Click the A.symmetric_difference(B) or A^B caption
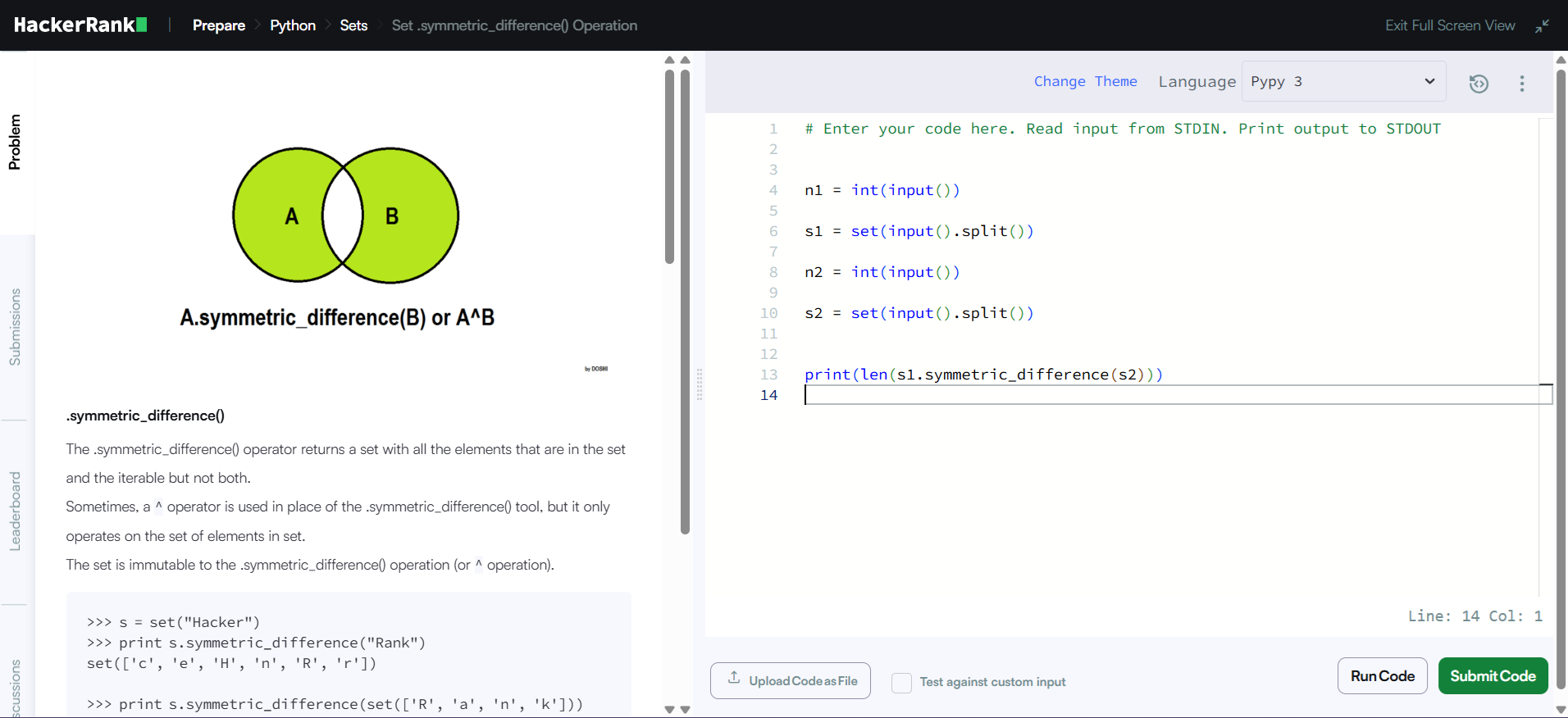 [337, 317]
